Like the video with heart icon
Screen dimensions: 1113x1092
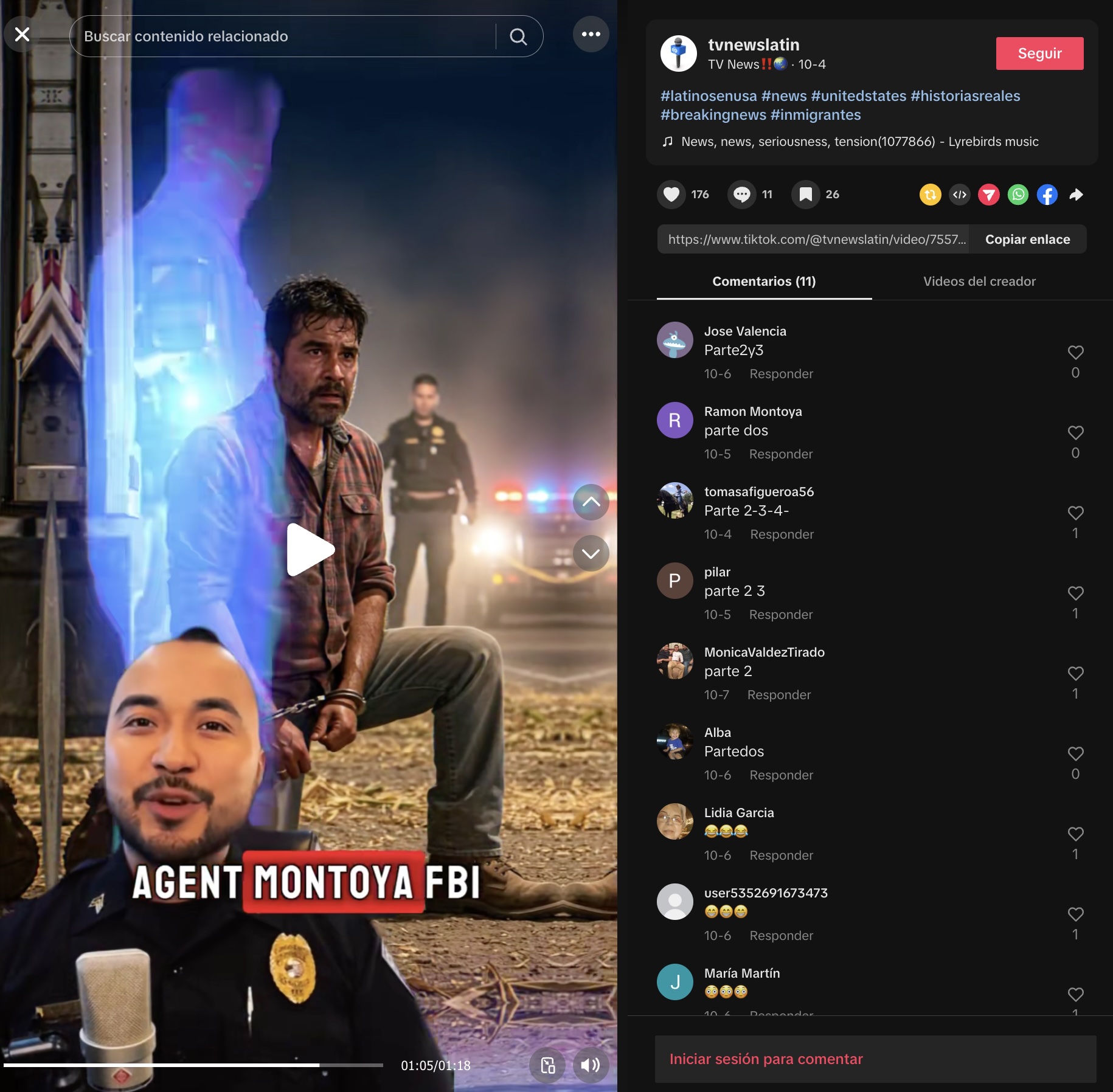[x=671, y=195]
